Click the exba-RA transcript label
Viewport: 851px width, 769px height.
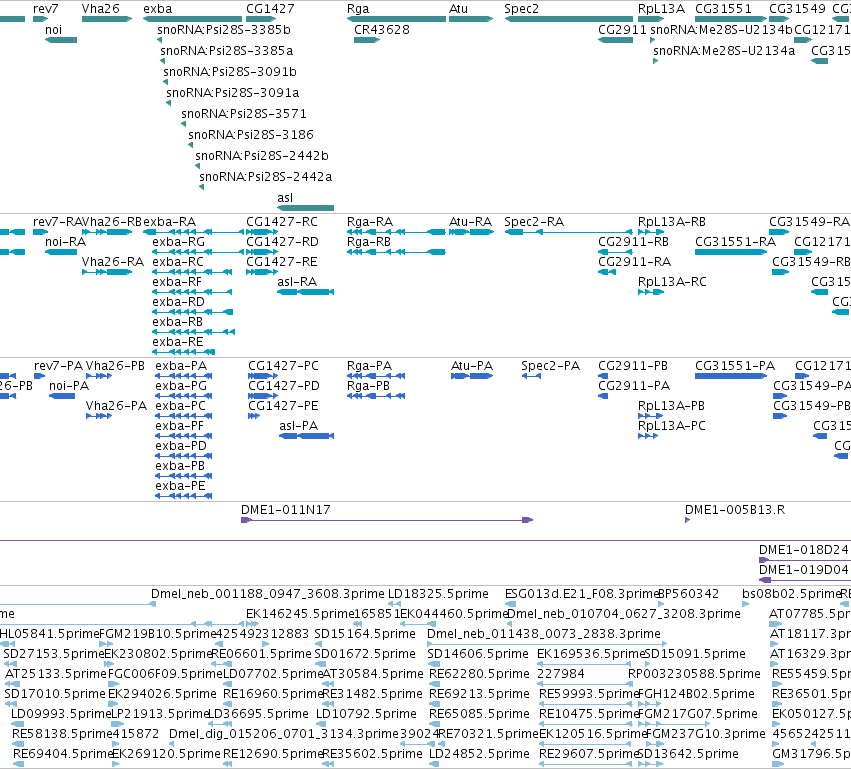click(169, 222)
